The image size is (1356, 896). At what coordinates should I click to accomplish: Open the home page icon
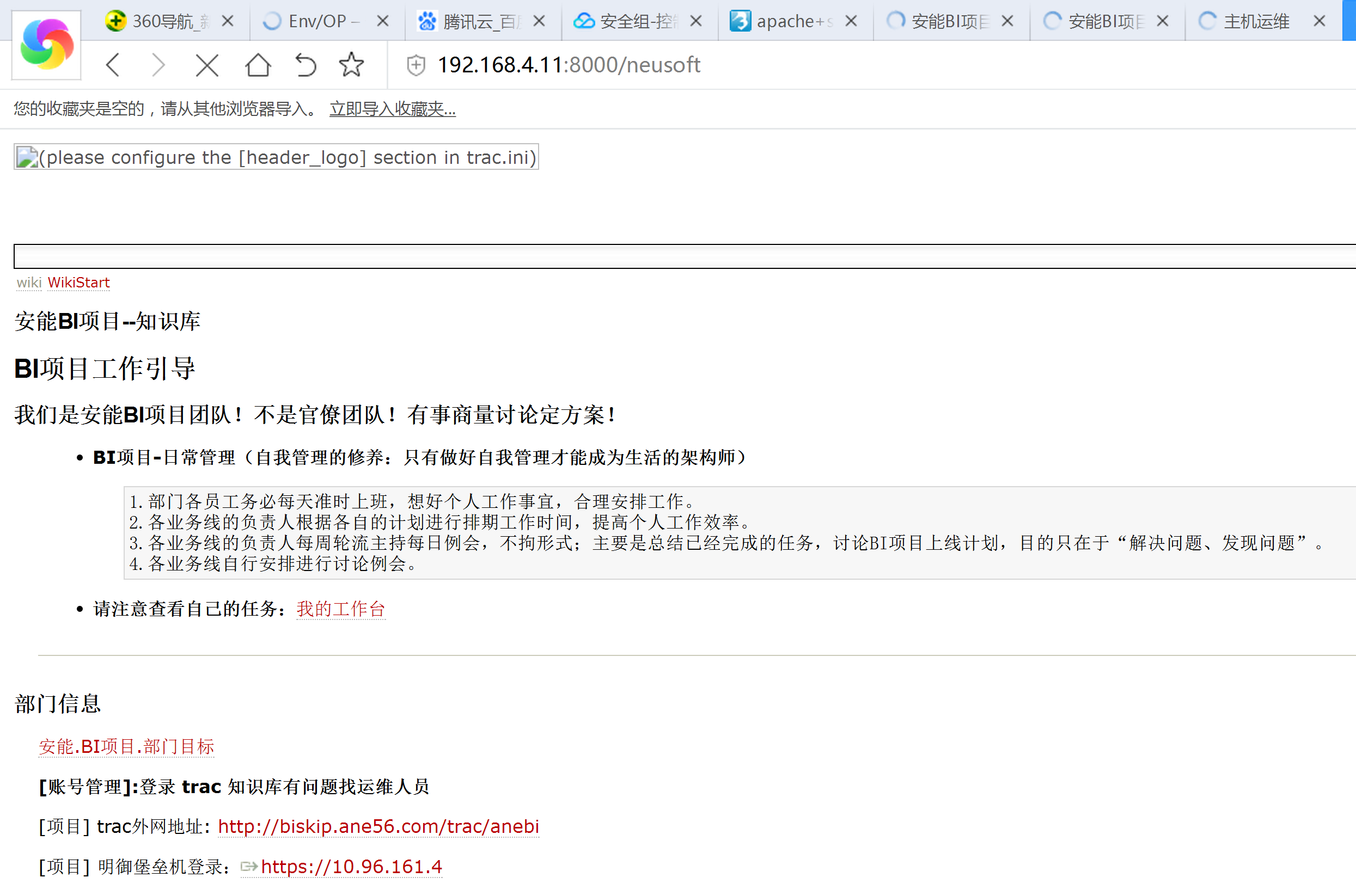tap(258, 65)
